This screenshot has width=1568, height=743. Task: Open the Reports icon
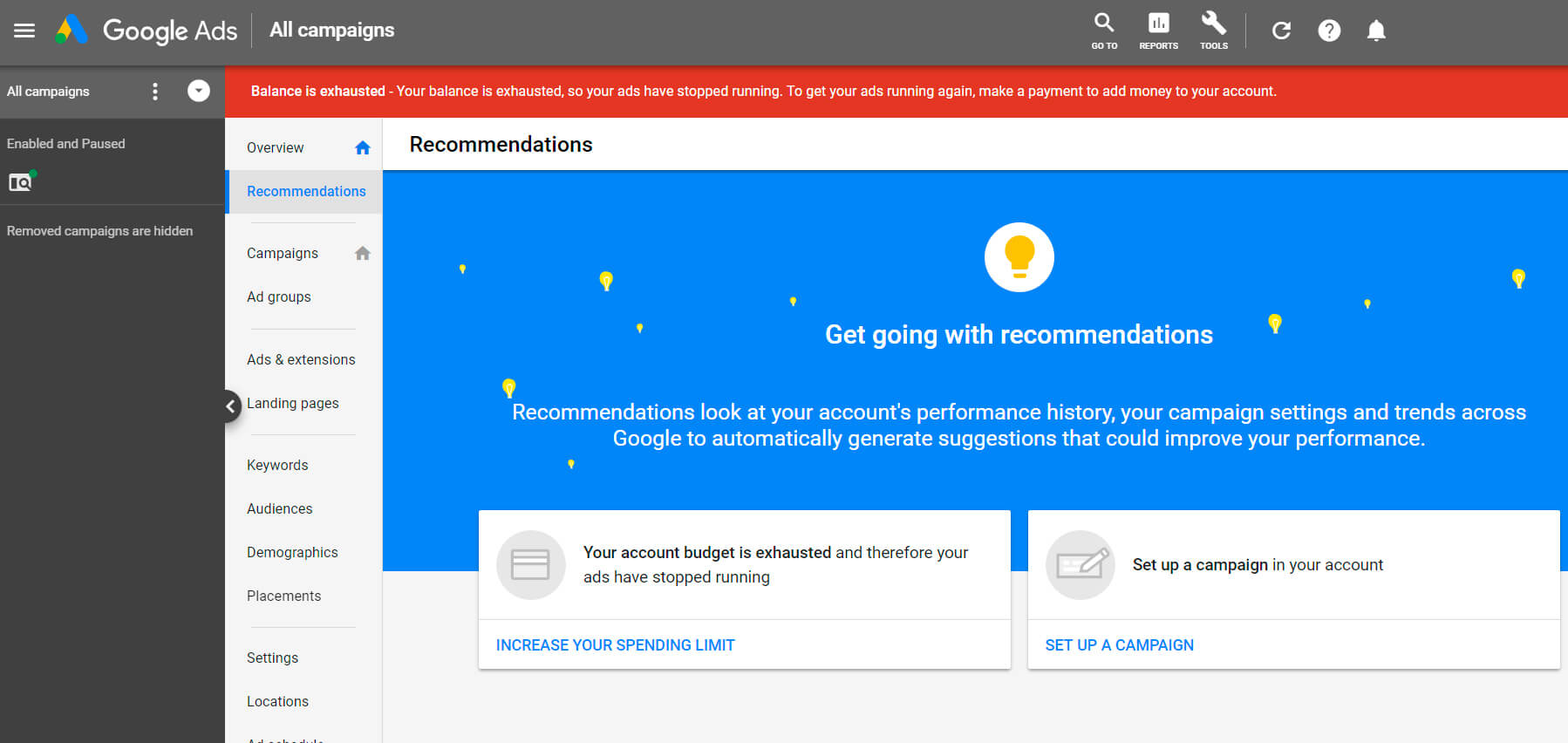[1158, 31]
